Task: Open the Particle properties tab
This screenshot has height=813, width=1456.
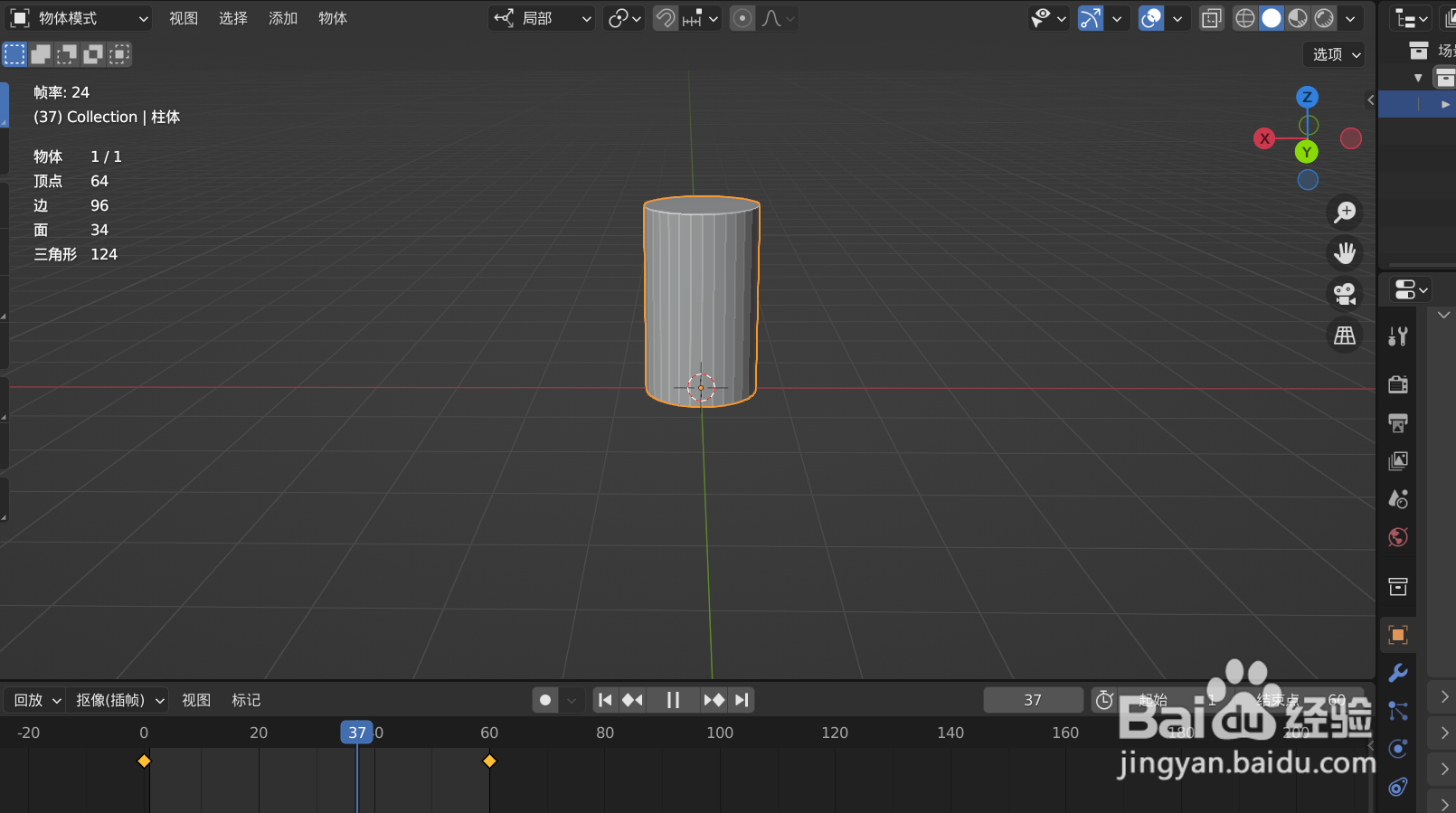Action: 1398,711
